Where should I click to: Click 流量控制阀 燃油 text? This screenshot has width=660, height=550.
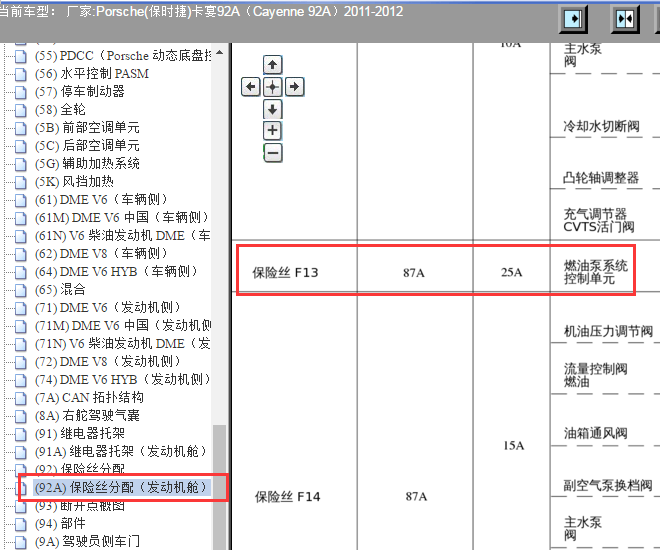[x=596, y=375]
